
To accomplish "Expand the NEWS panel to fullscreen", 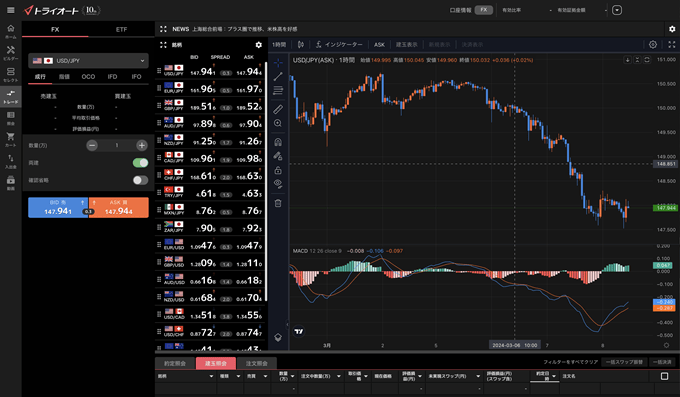I will pyautogui.click(x=163, y=29).
